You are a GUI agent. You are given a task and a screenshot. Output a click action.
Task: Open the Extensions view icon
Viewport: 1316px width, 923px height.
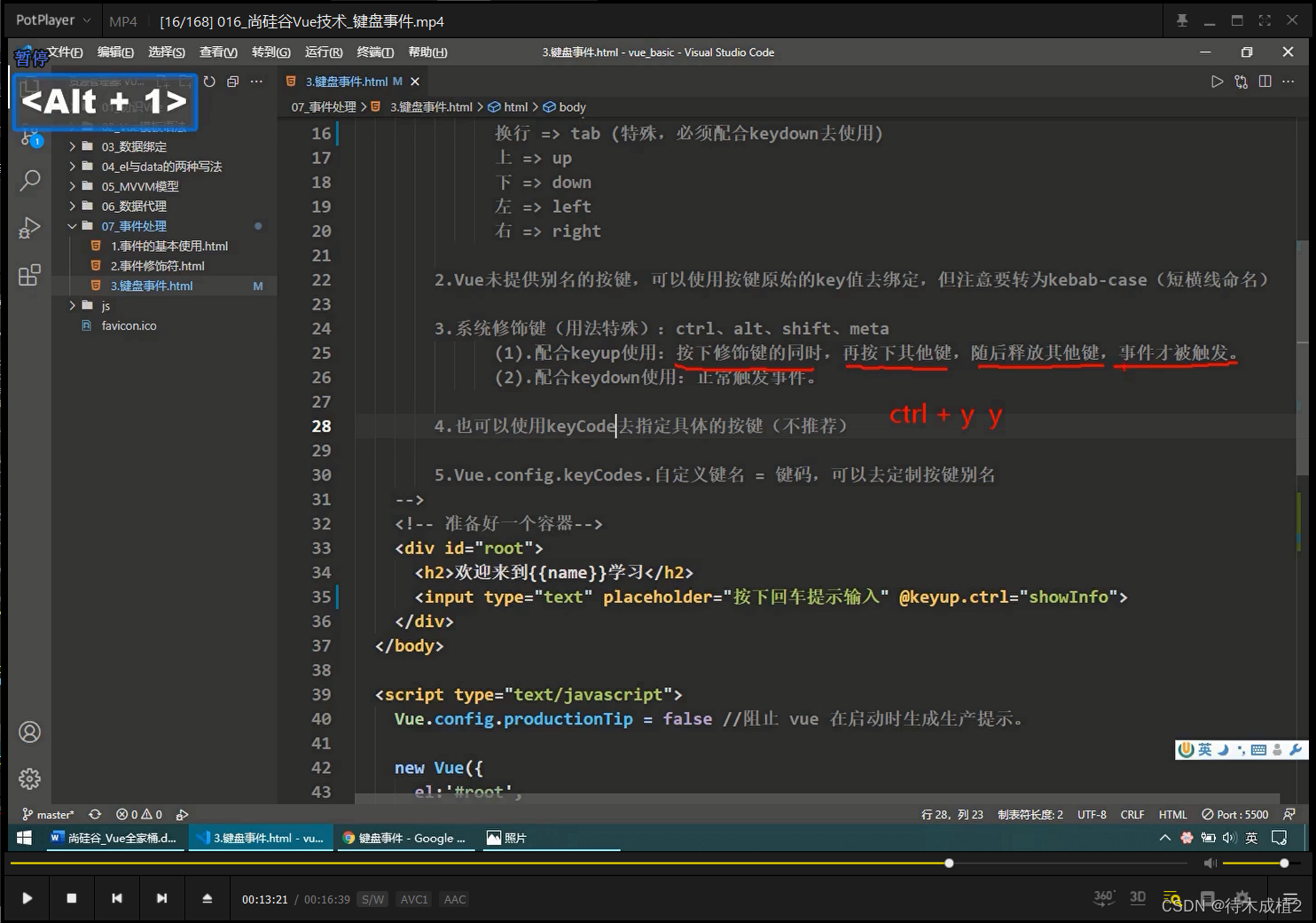point(29,275)
